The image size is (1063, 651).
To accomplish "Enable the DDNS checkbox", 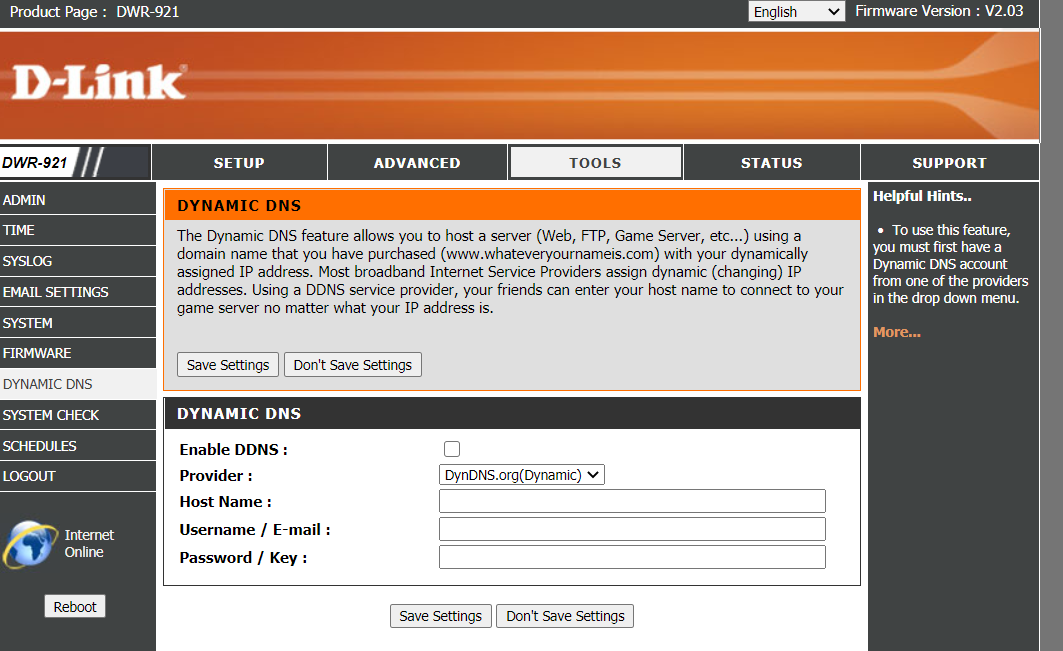I will (452, 449).
